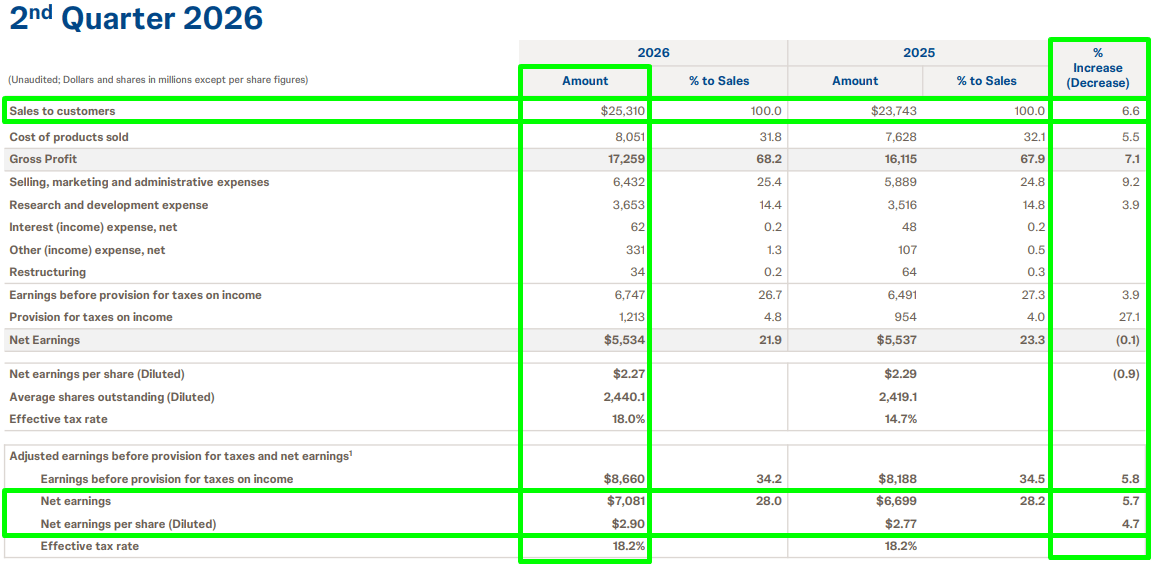The image size is (1170, 573).
Task: Click the 23.3 net earnings percentage
Action: point(1034,340)
